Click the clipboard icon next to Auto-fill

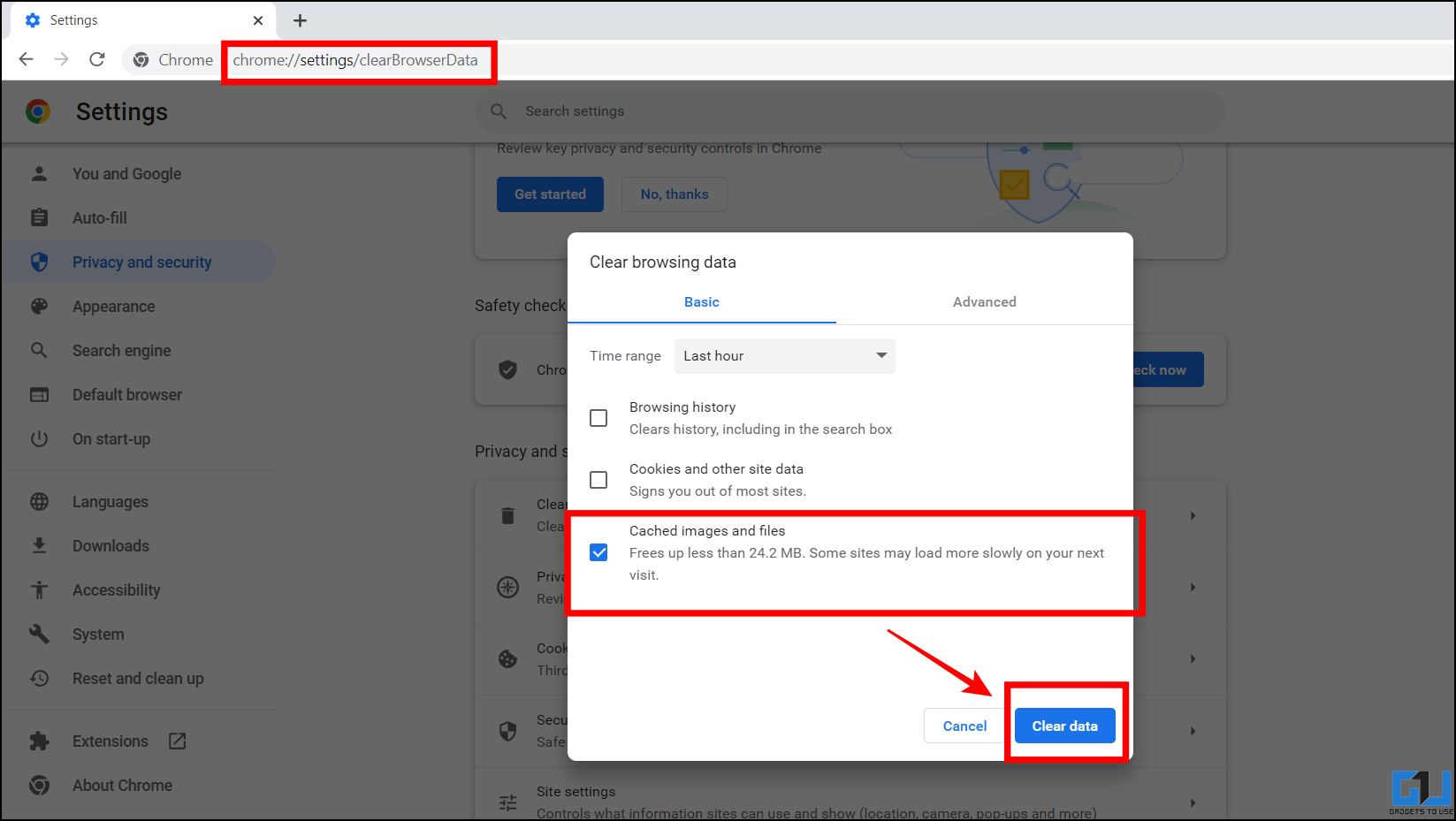coord(39,217)
